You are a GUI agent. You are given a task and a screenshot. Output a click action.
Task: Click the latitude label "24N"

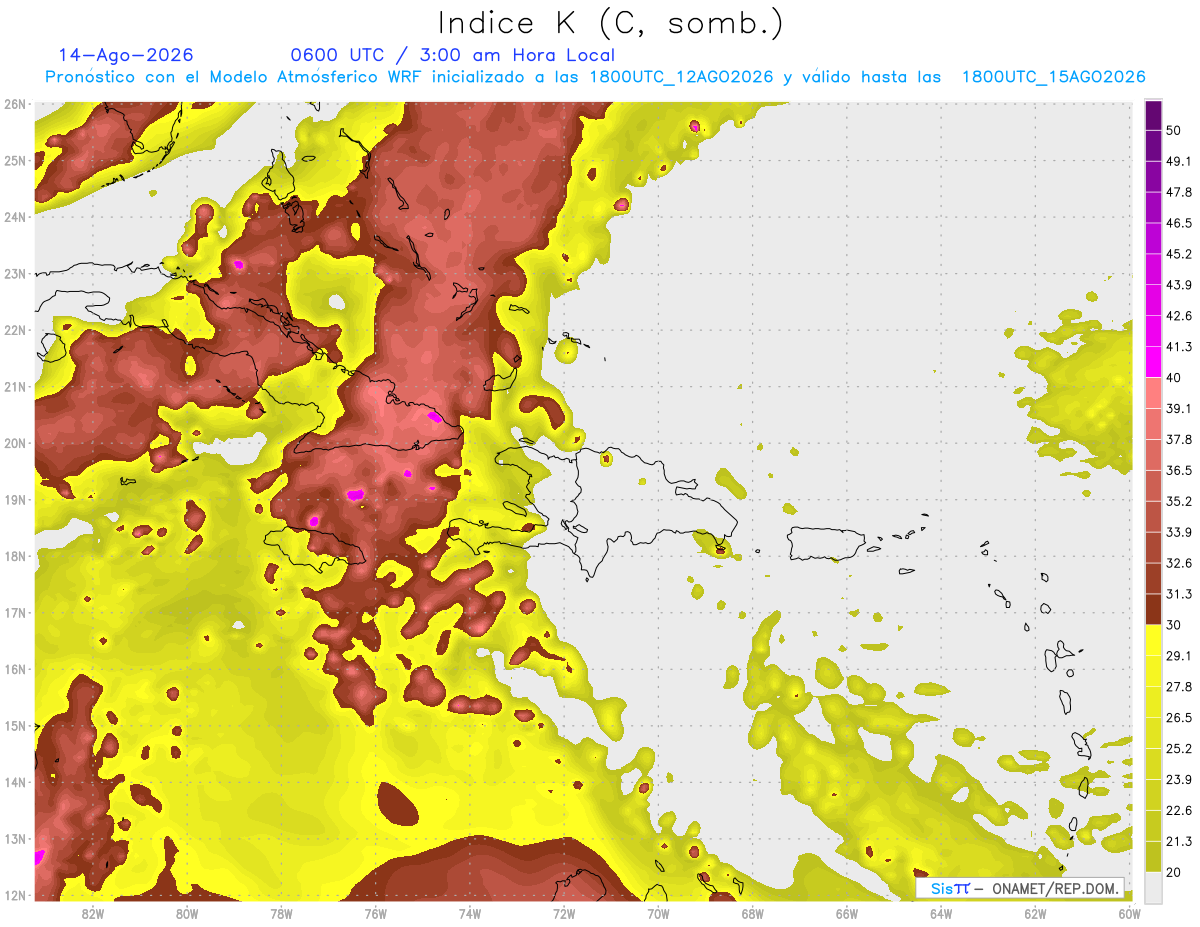[14, 217]
